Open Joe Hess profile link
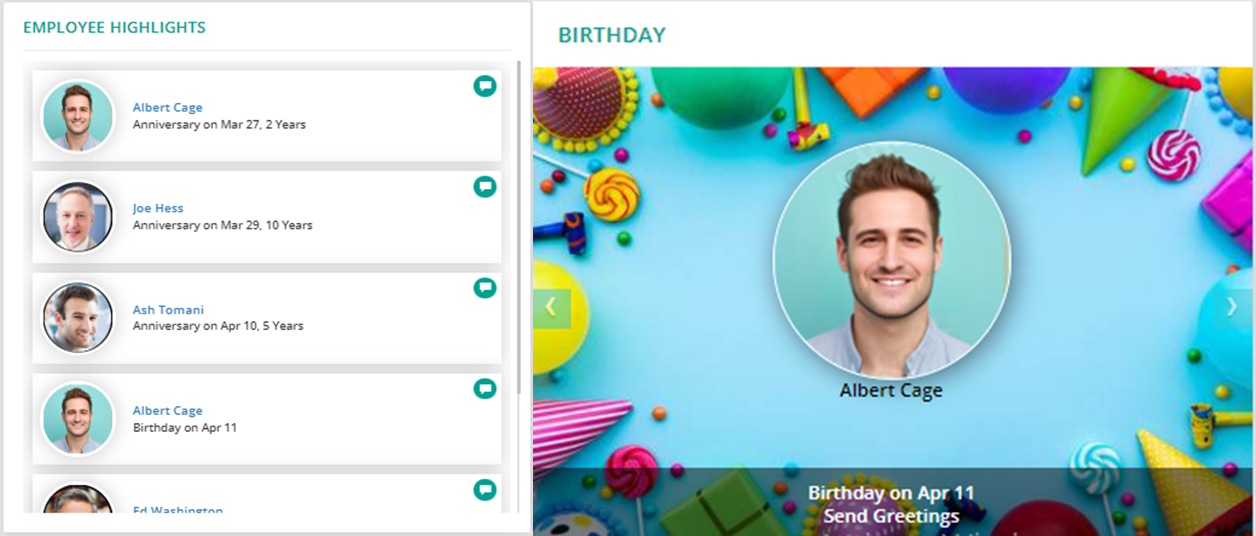The height and width of the screenshot is (536, 1256). 158,209
